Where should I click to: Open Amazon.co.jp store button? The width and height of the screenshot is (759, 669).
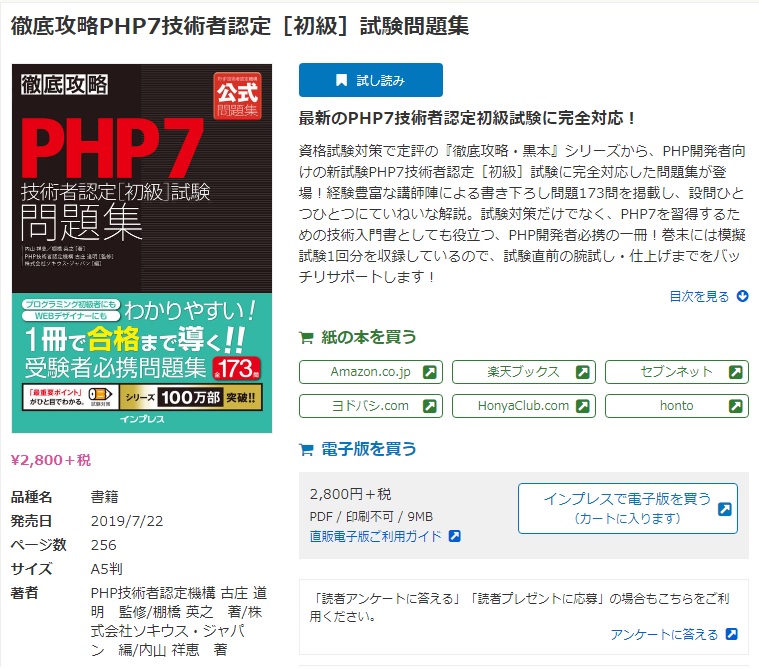[x=370, y=372]
